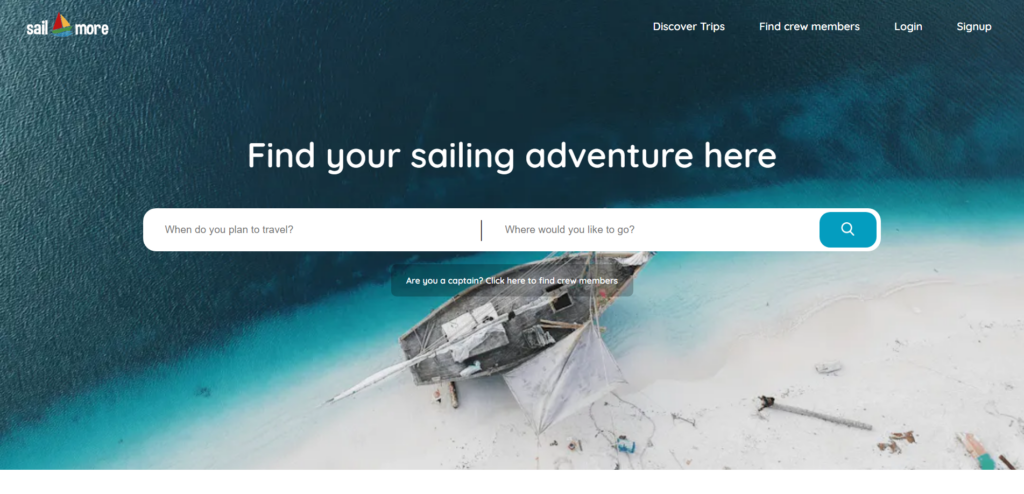Screen dimensions: 1024x494
Task: Focus the 'Where would you like to go?' field
Action: tap(653, 230)
